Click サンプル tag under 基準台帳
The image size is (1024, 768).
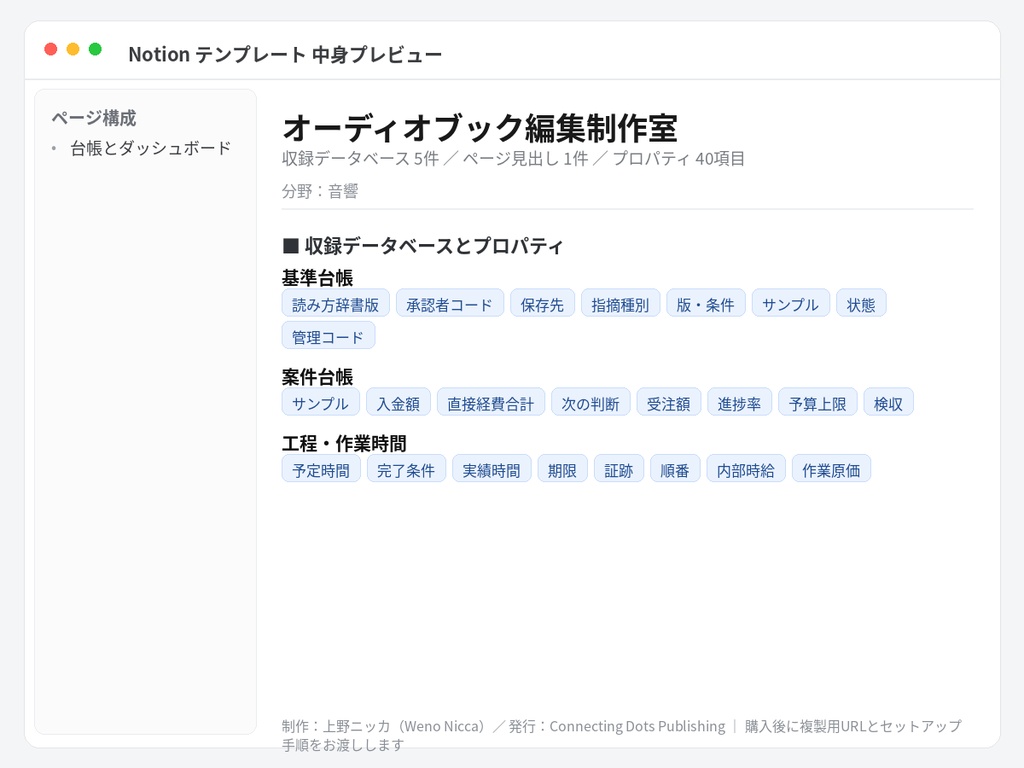click(790, 303)
